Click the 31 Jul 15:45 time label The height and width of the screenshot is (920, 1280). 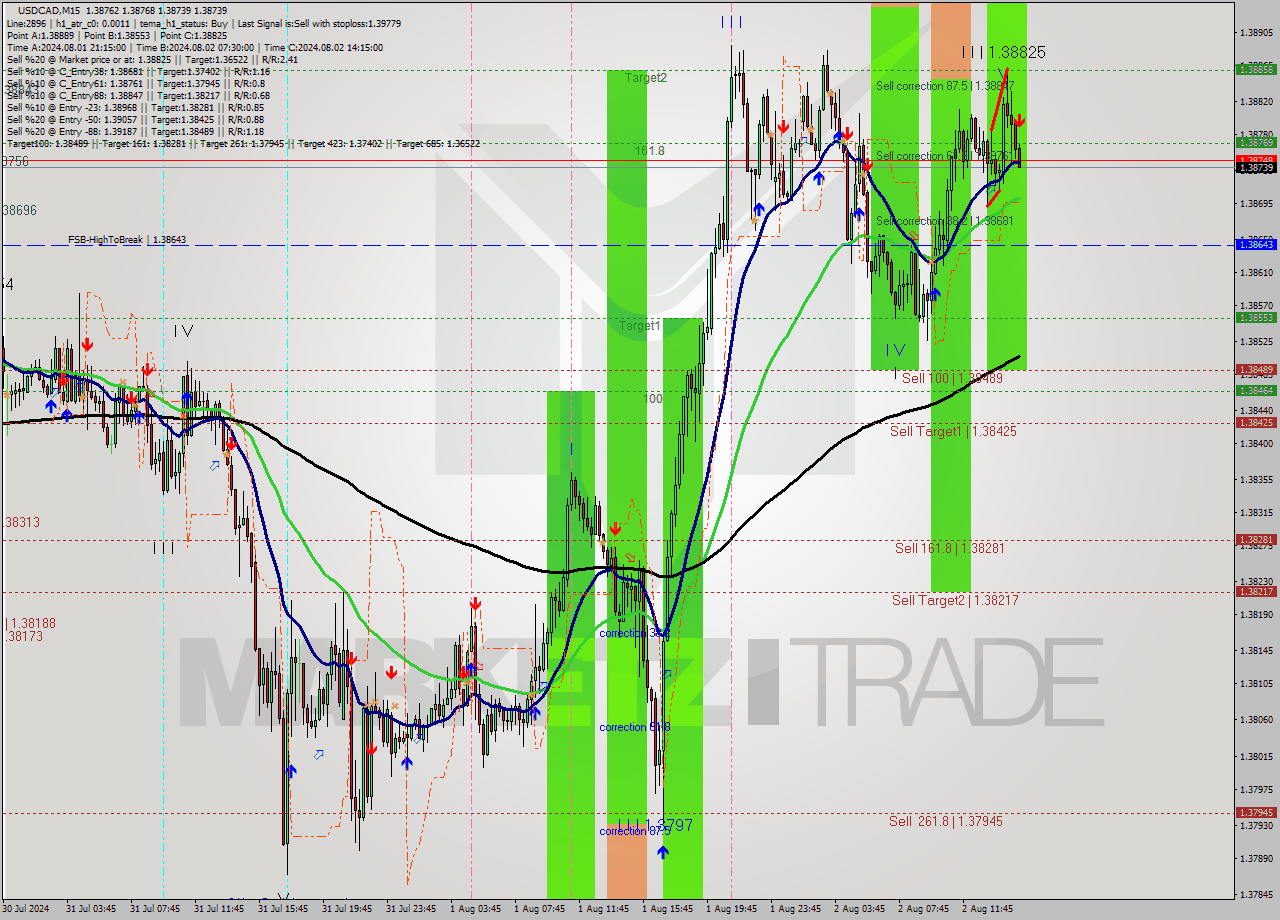point(283,909)
